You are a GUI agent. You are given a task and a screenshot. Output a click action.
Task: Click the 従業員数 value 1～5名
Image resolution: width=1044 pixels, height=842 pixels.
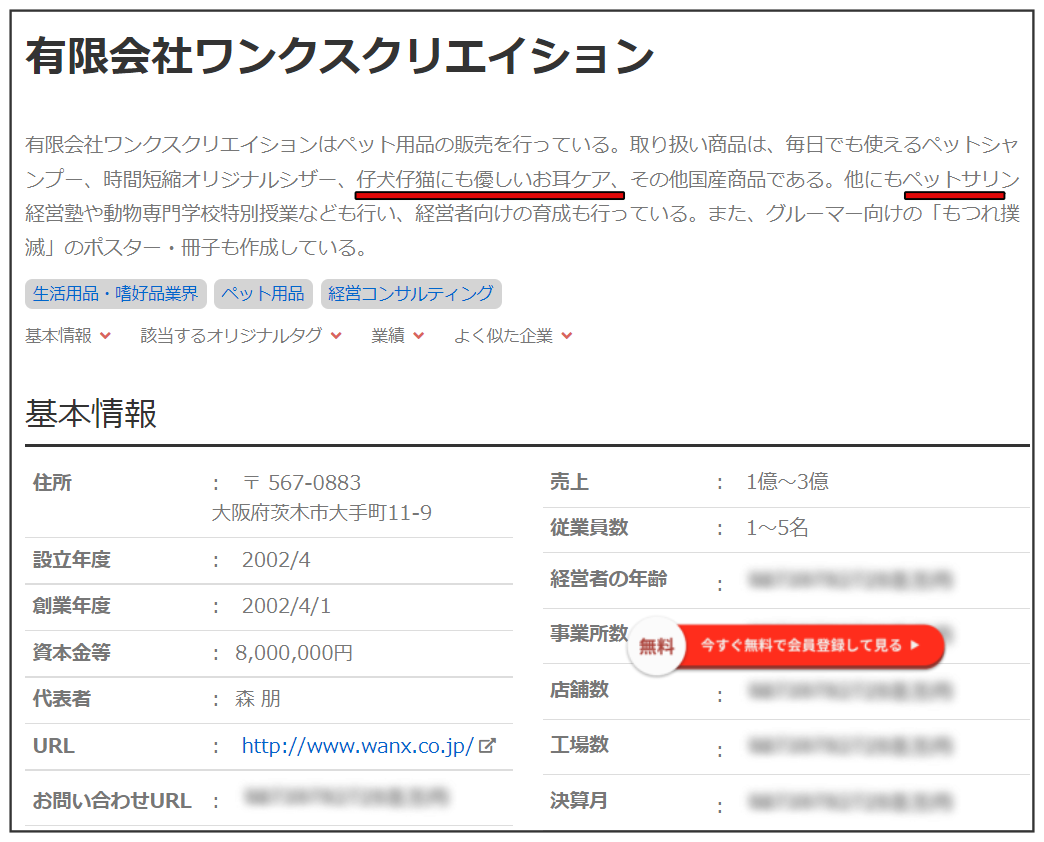click(x=777, y=528)
